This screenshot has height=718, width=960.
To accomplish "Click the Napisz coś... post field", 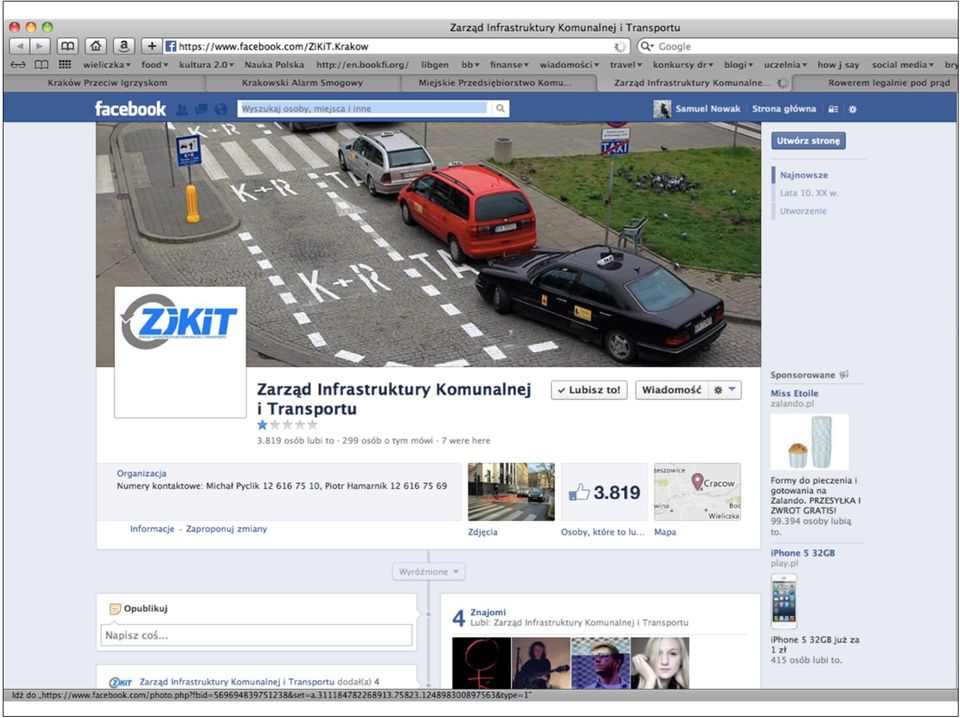I will click(256, 635).
